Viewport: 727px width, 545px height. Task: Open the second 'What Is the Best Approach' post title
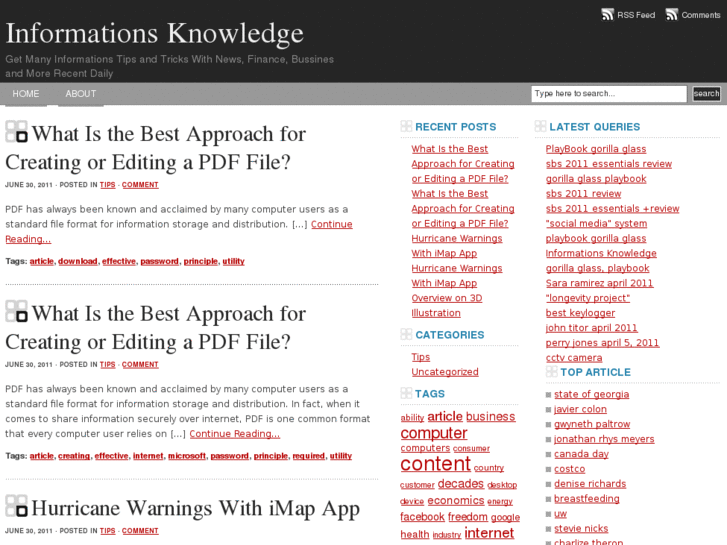point(155,328)
